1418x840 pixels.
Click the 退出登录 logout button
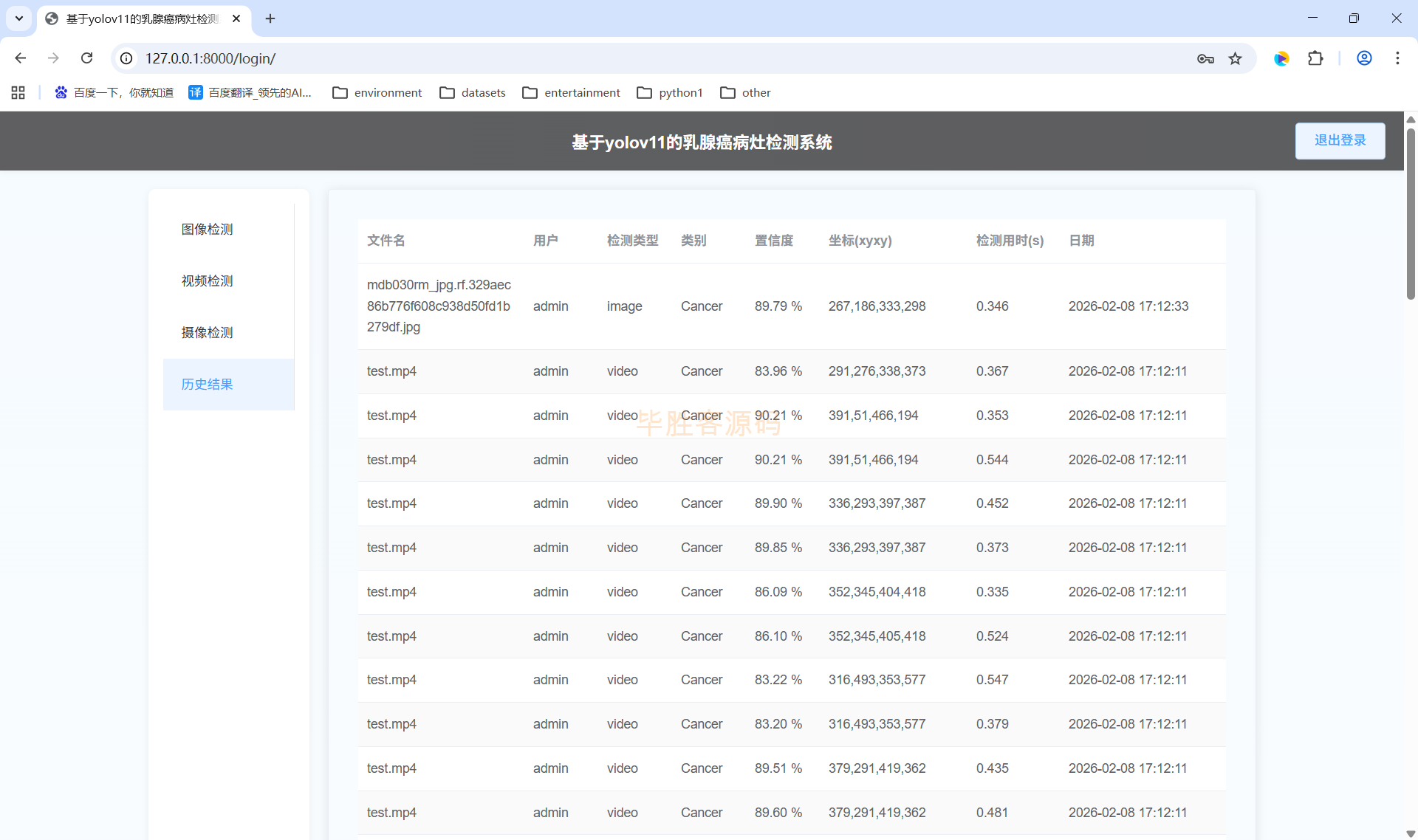coord(1340,140)
